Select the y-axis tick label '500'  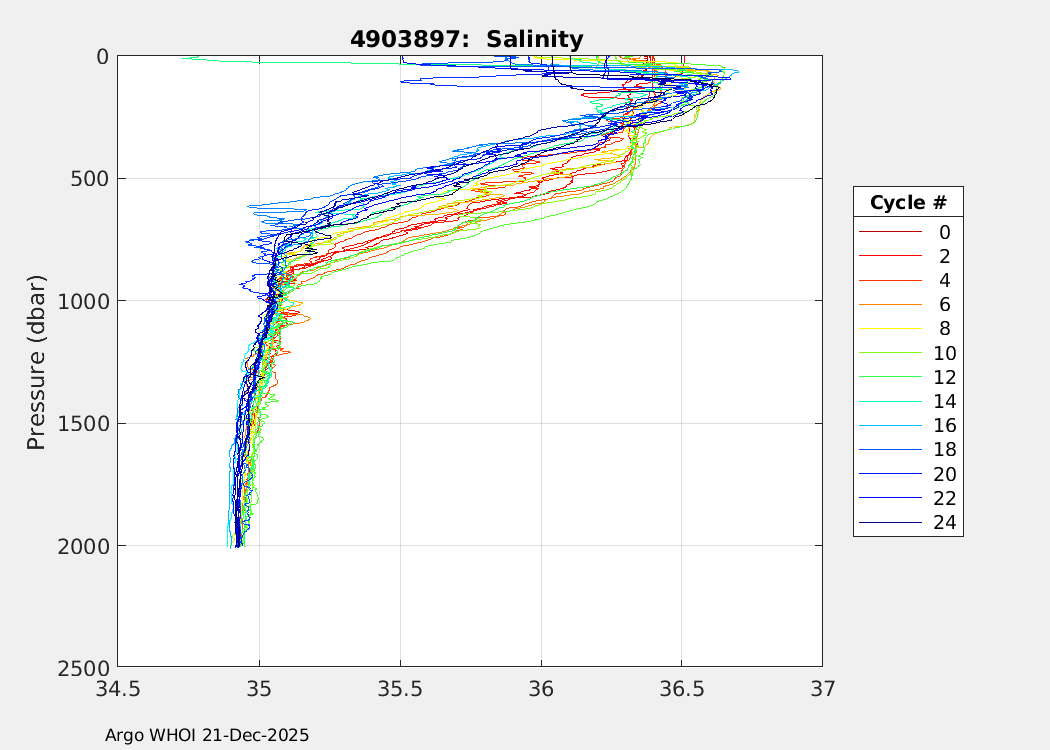click(x=92, y=179)
